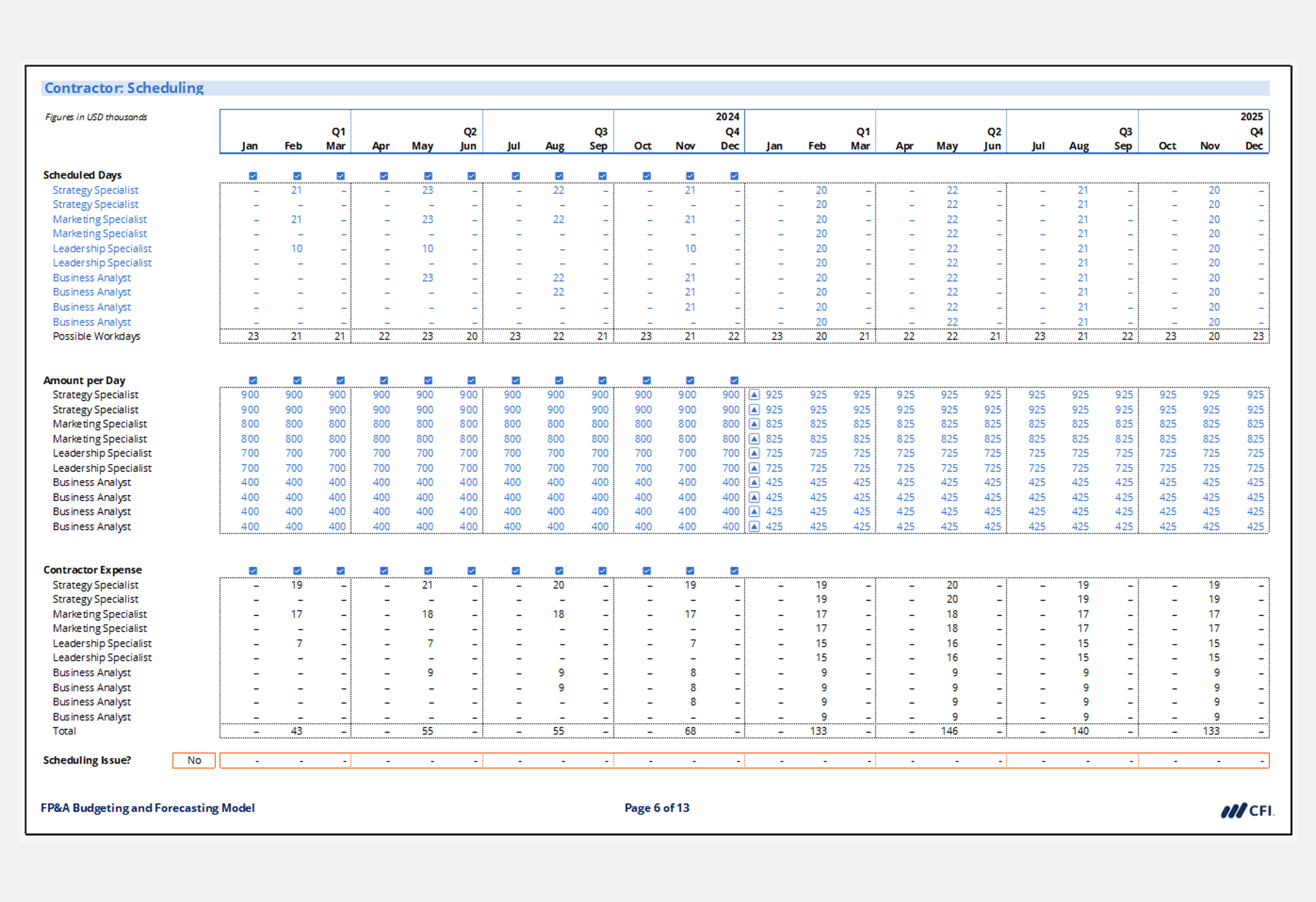
Task: Click the 2024 year header label
Action: tap(727, 117)
